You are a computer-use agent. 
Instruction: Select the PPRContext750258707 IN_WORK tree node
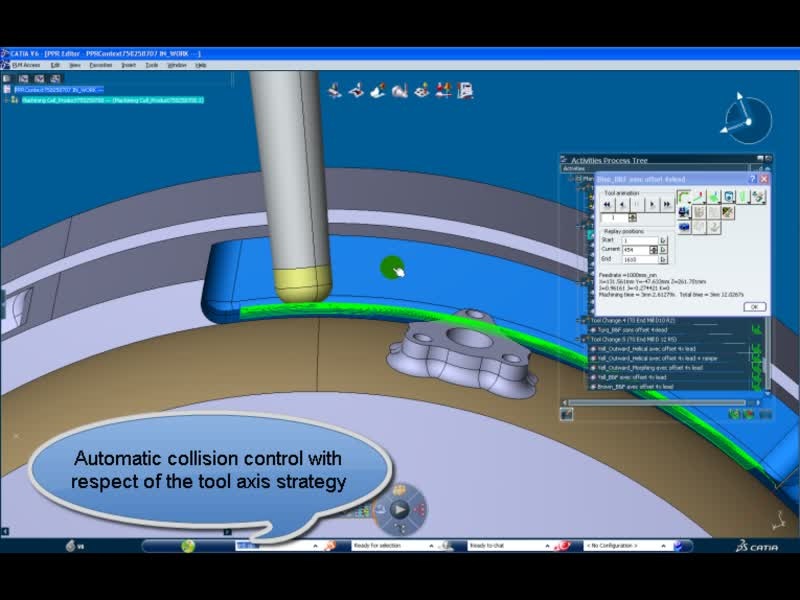click(x=59, y=90)
